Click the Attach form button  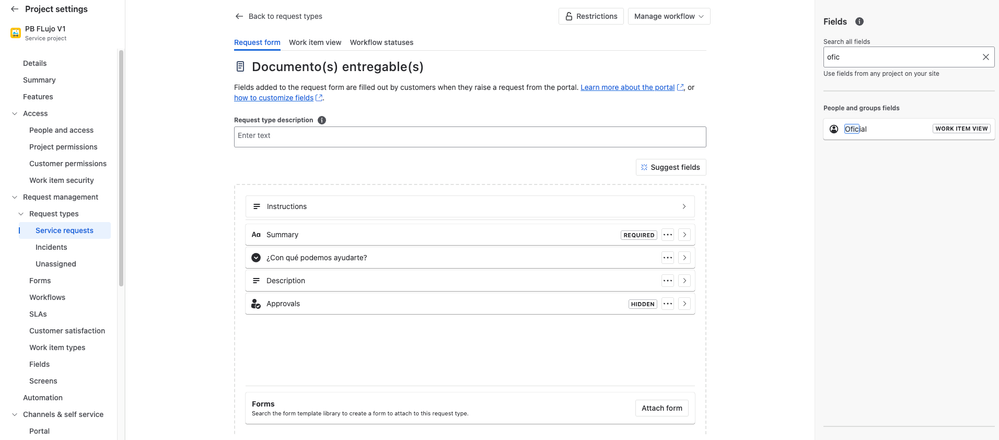click(661, 408)
